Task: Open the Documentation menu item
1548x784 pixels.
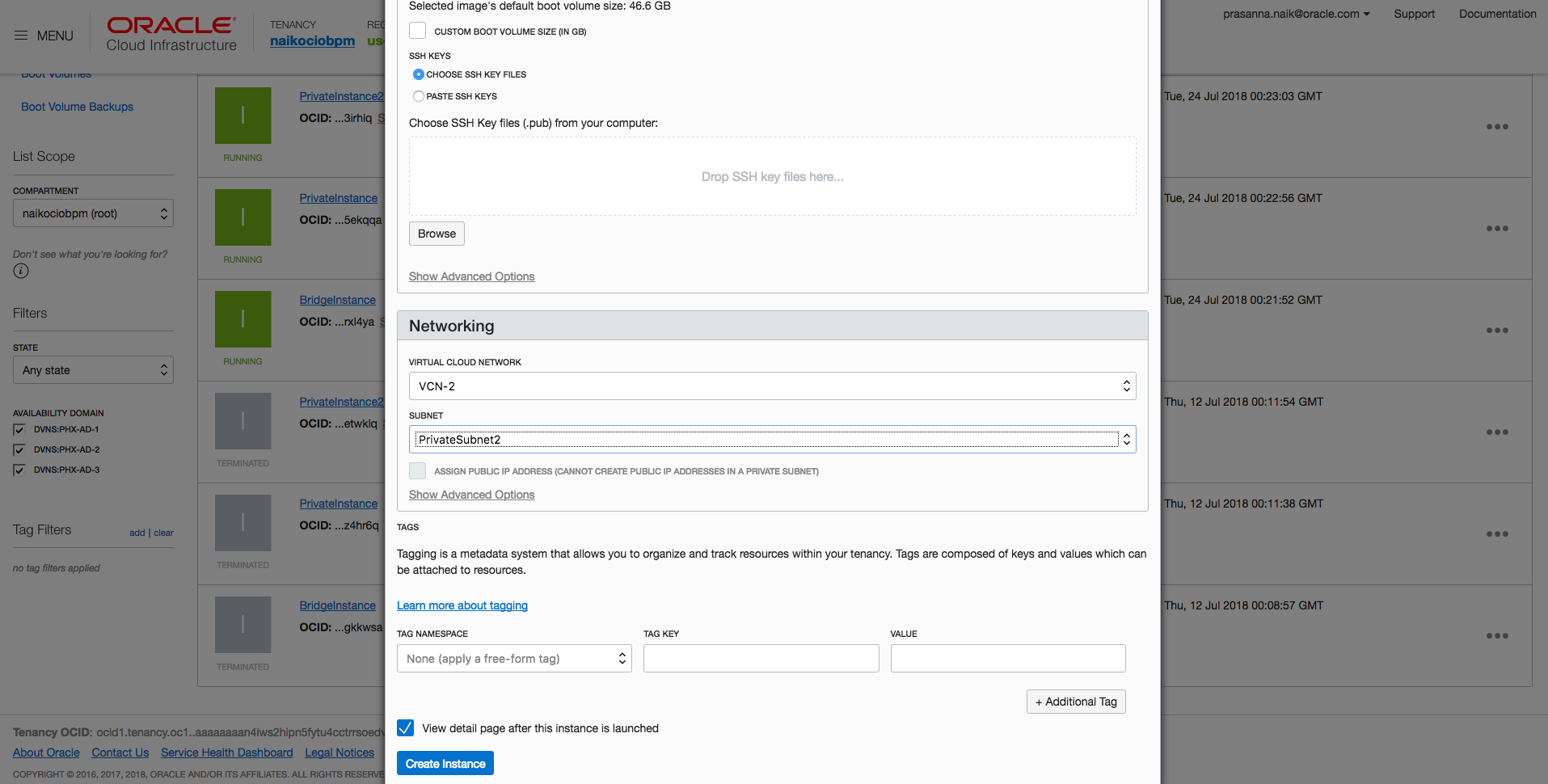Action: 1497,14
